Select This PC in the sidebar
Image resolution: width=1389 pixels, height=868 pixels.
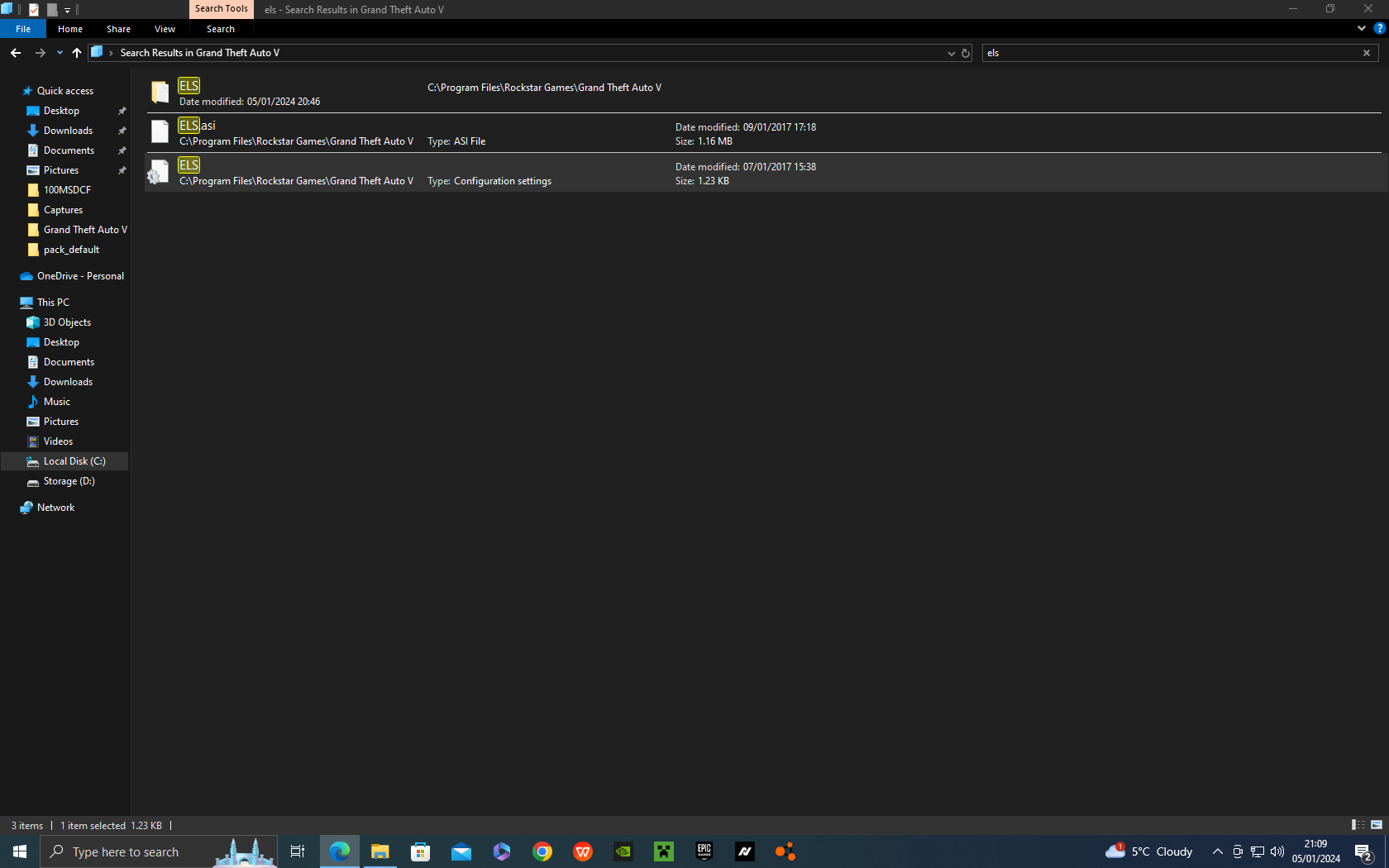coord(53,303)
